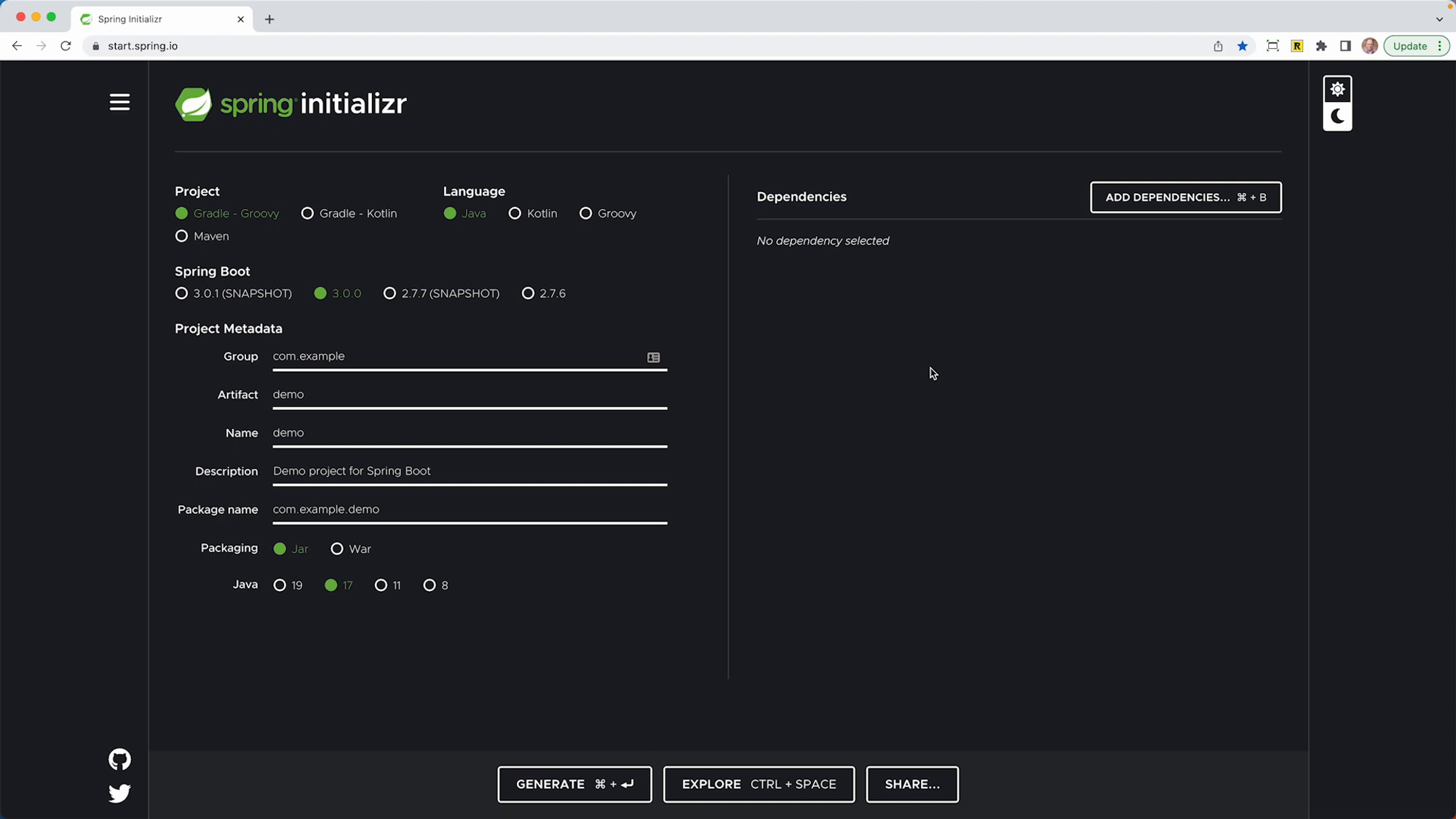This screenshot has width=1456, height=819.
Task: Click the Artifact input field
Action: click(x=469, y=395)
